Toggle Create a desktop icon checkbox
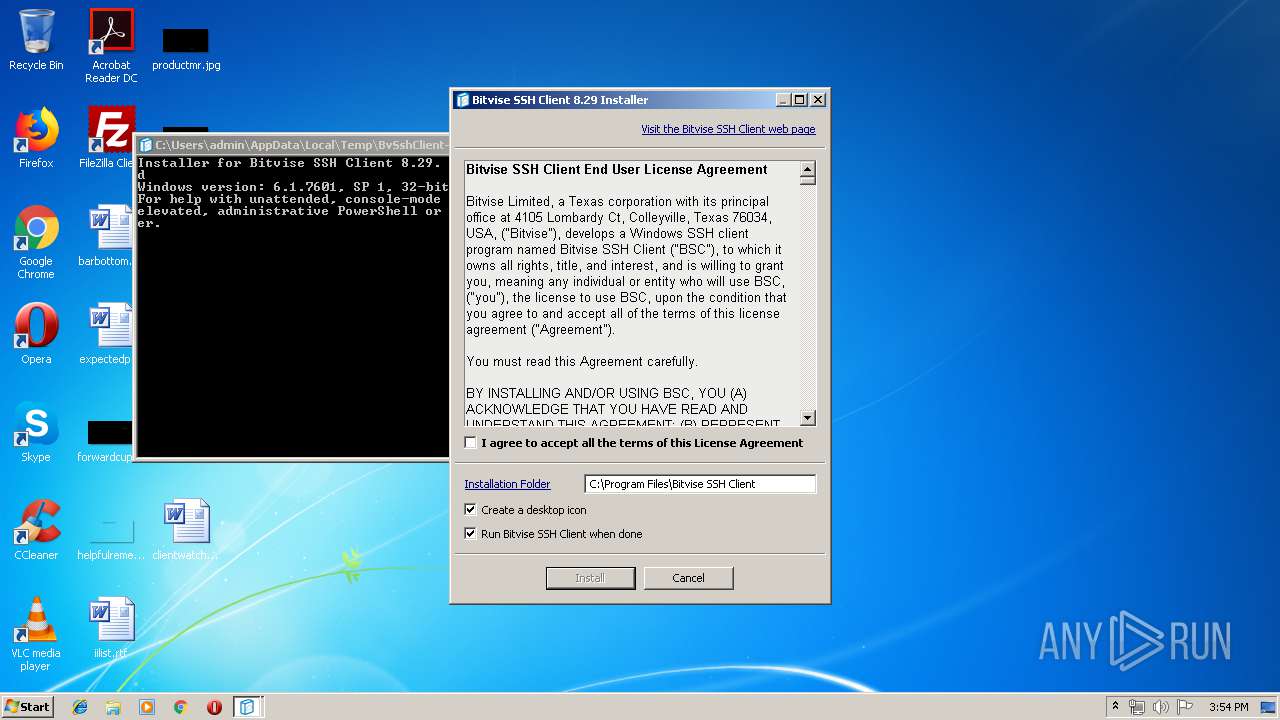The width and height of the screenshot is (1280, 720). point(471,510)
